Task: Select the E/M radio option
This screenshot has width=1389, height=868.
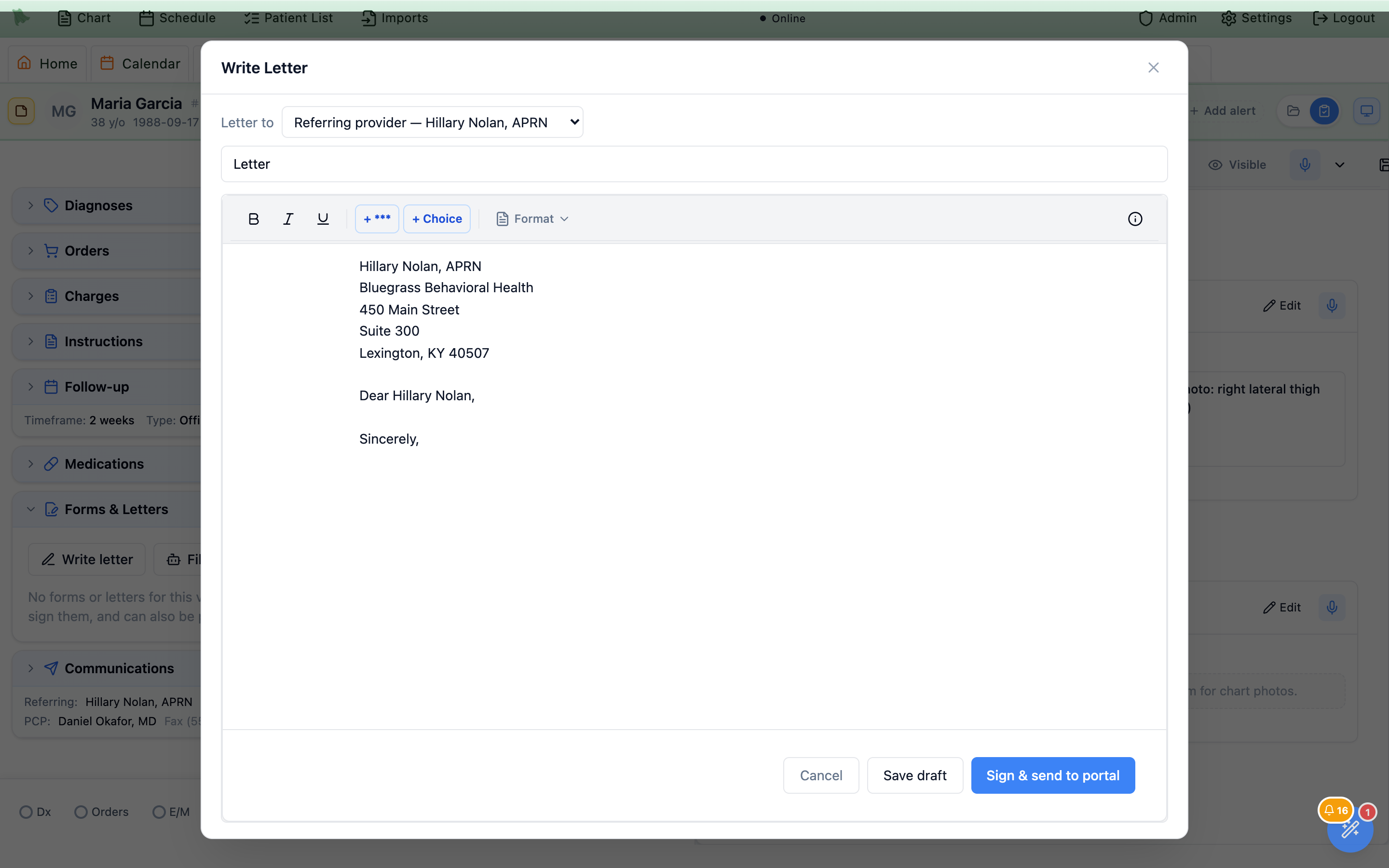Action: 159,812
